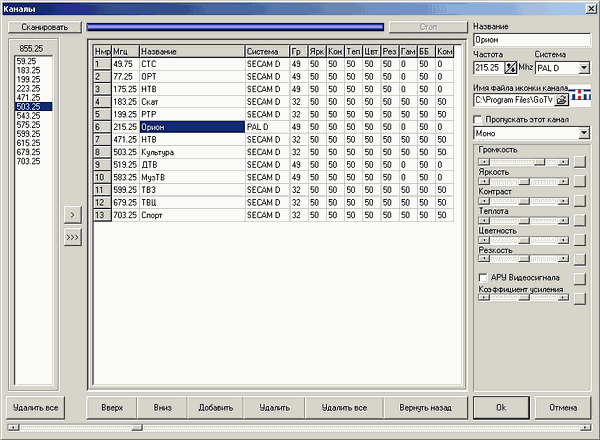The width and height of the screenshot is (600, 440).
Task: Click the bottom horizontal scrollbar thumb
Action: coord(137,427)
